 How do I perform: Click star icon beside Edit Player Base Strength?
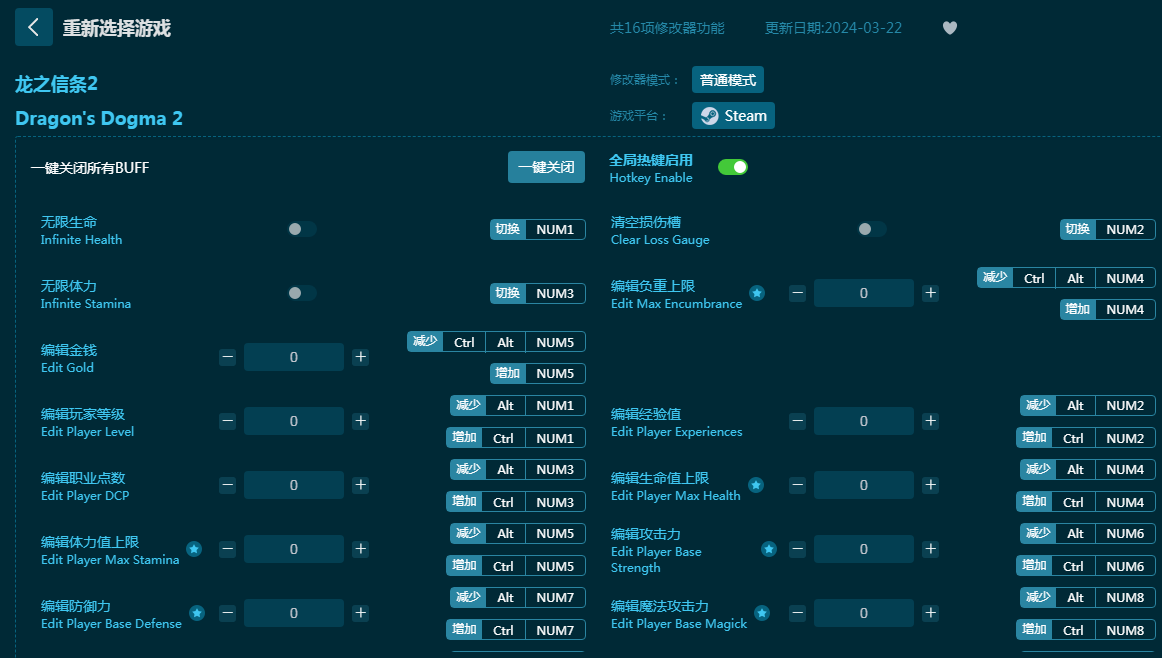coord(769,549)
